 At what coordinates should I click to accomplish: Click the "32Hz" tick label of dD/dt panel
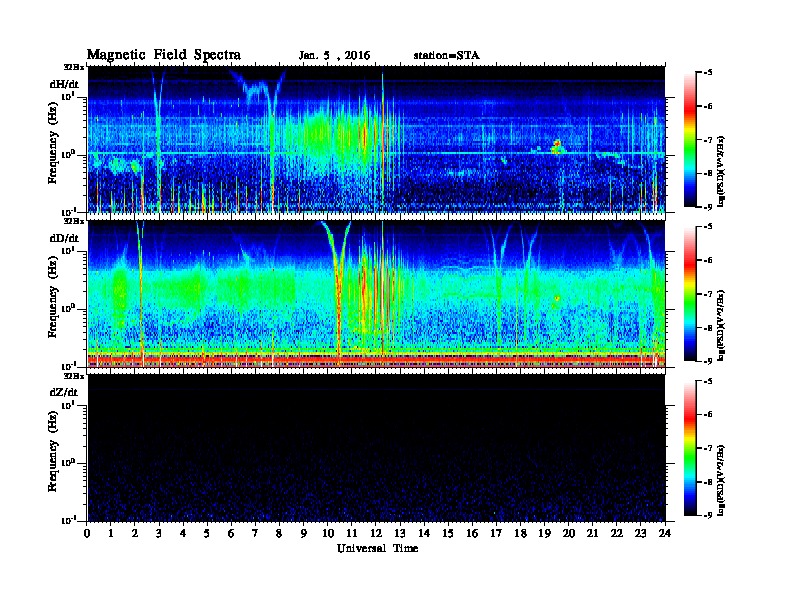74,221
